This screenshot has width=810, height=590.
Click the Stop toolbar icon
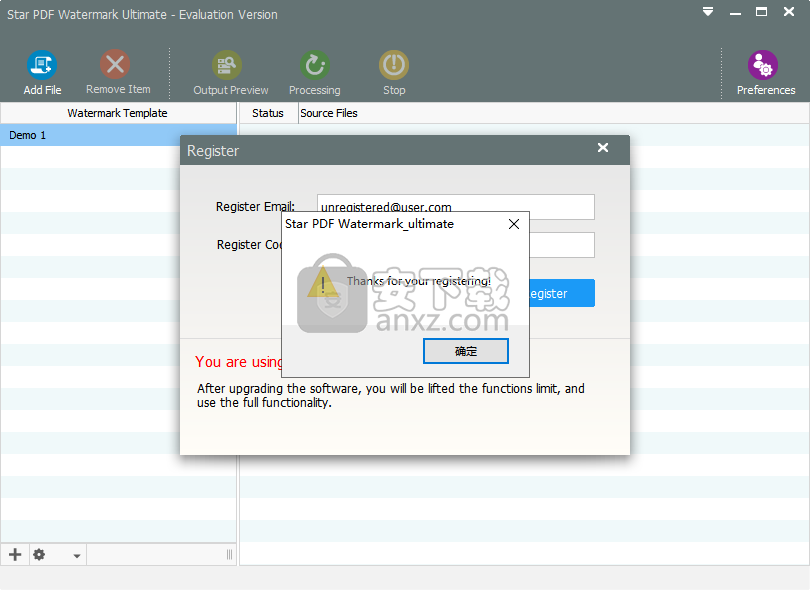[x=394, y=65]
